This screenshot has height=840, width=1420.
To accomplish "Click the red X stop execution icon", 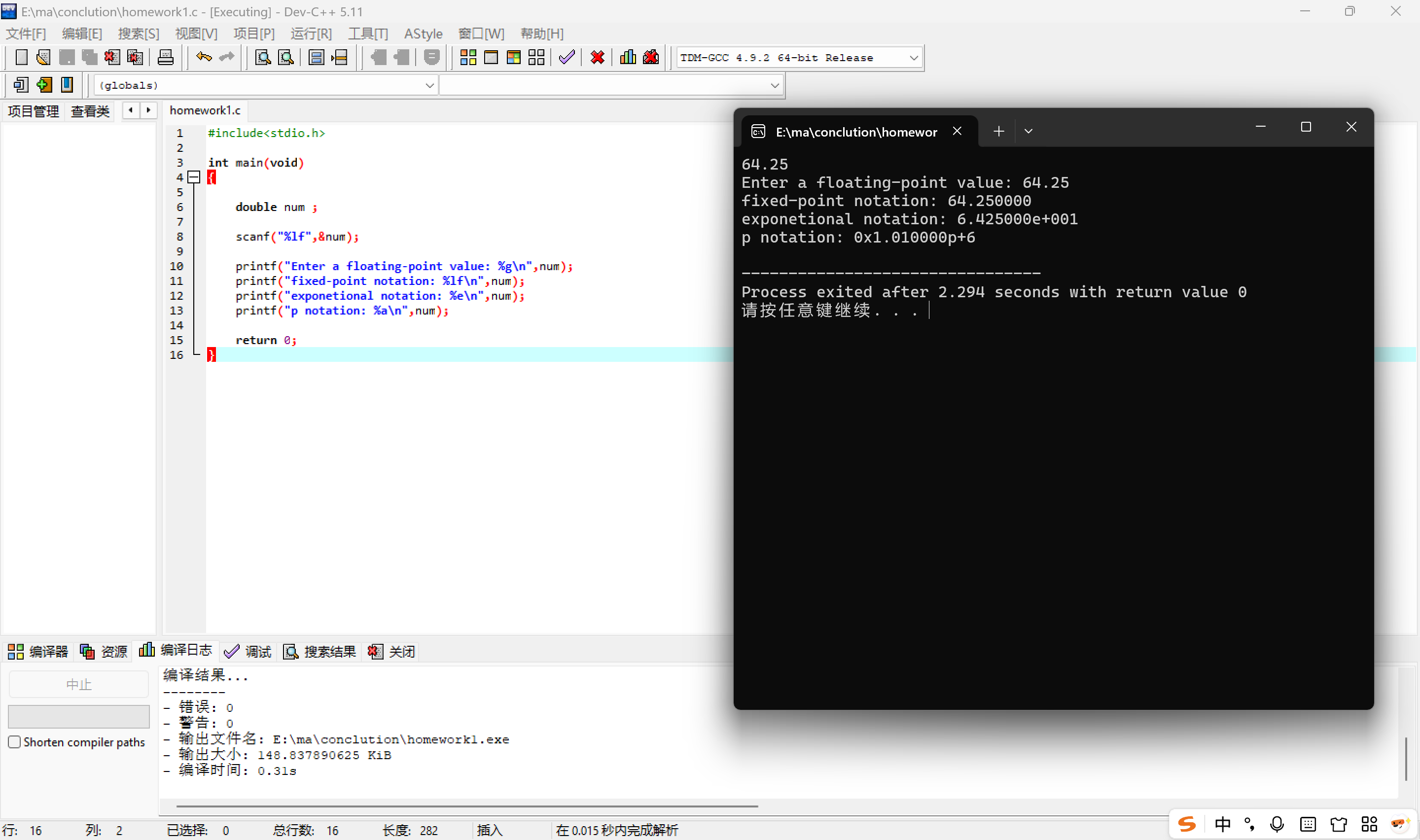I will tap(597, 57).
